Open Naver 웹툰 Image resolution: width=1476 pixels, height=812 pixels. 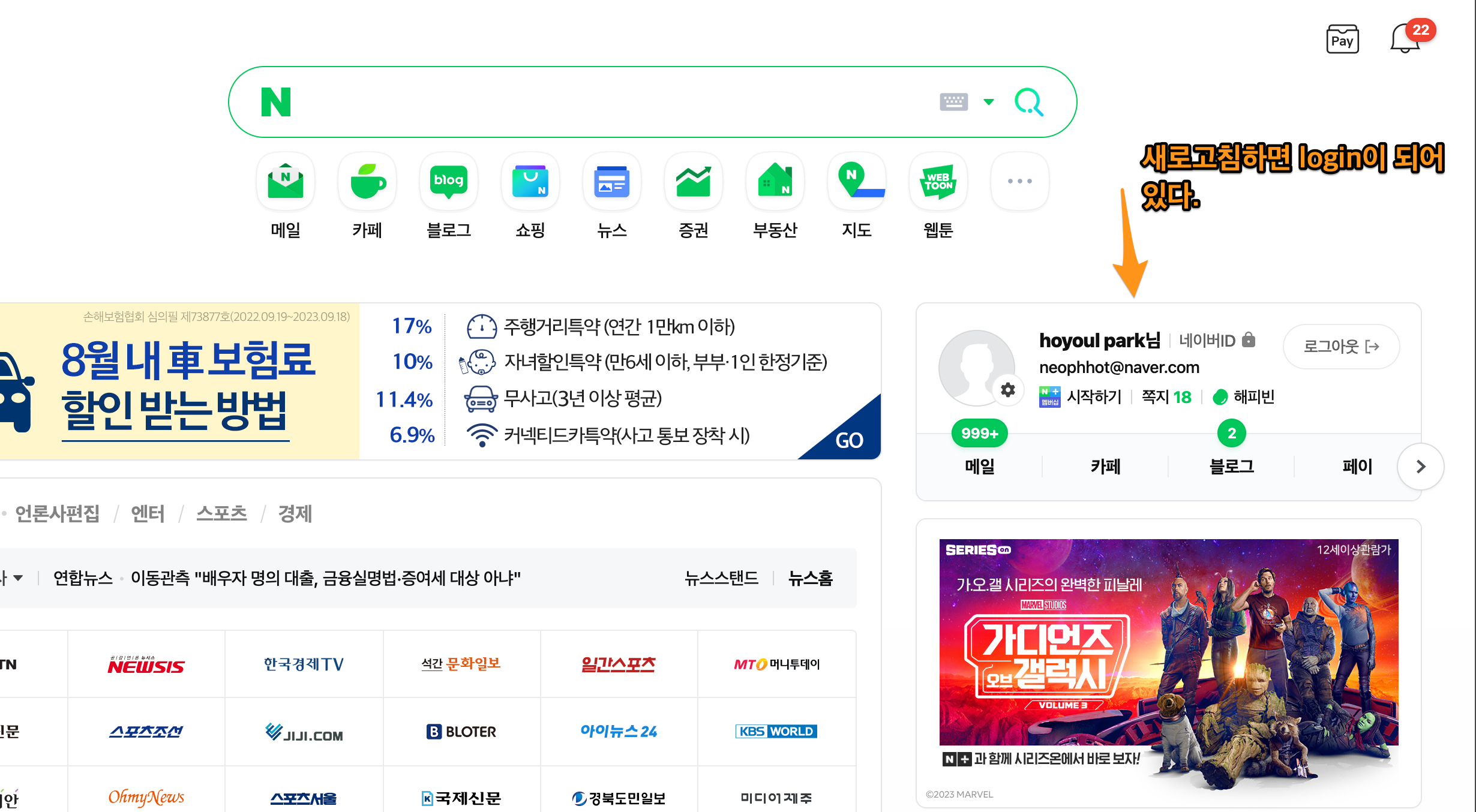pyautogui.click(x=938, y=182)
